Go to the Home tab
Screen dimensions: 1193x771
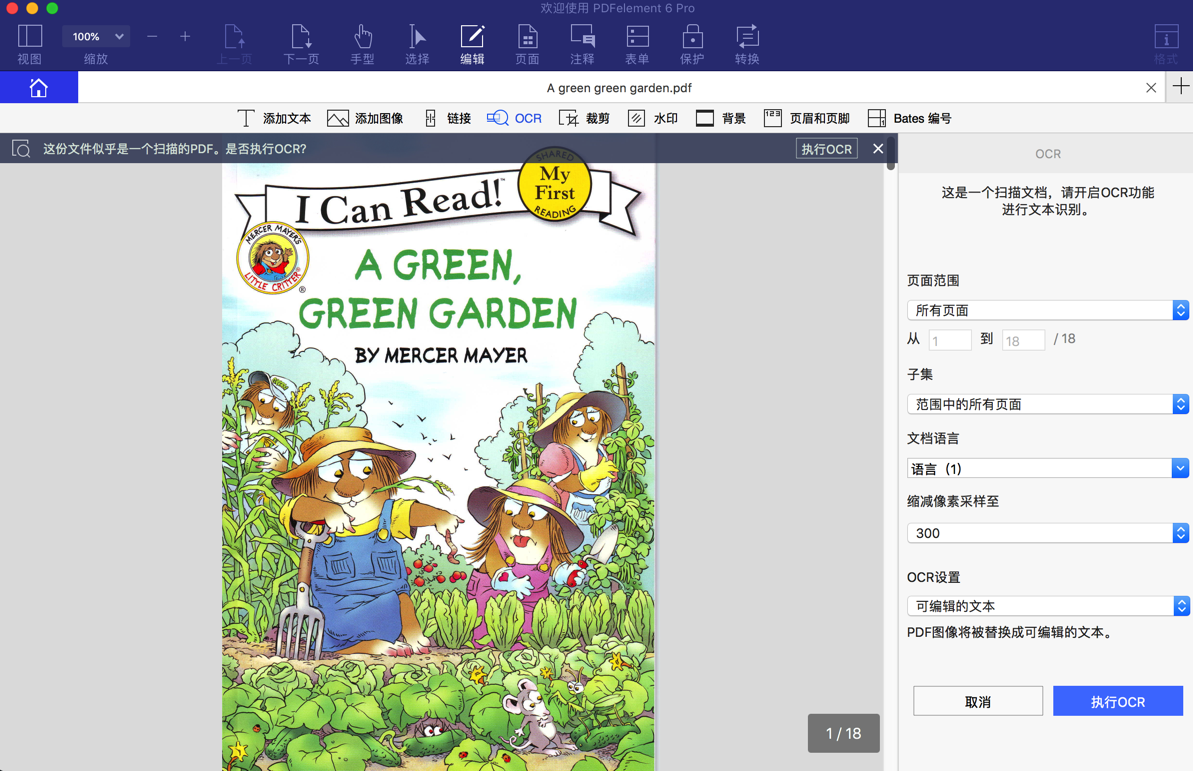pos(39,88)
